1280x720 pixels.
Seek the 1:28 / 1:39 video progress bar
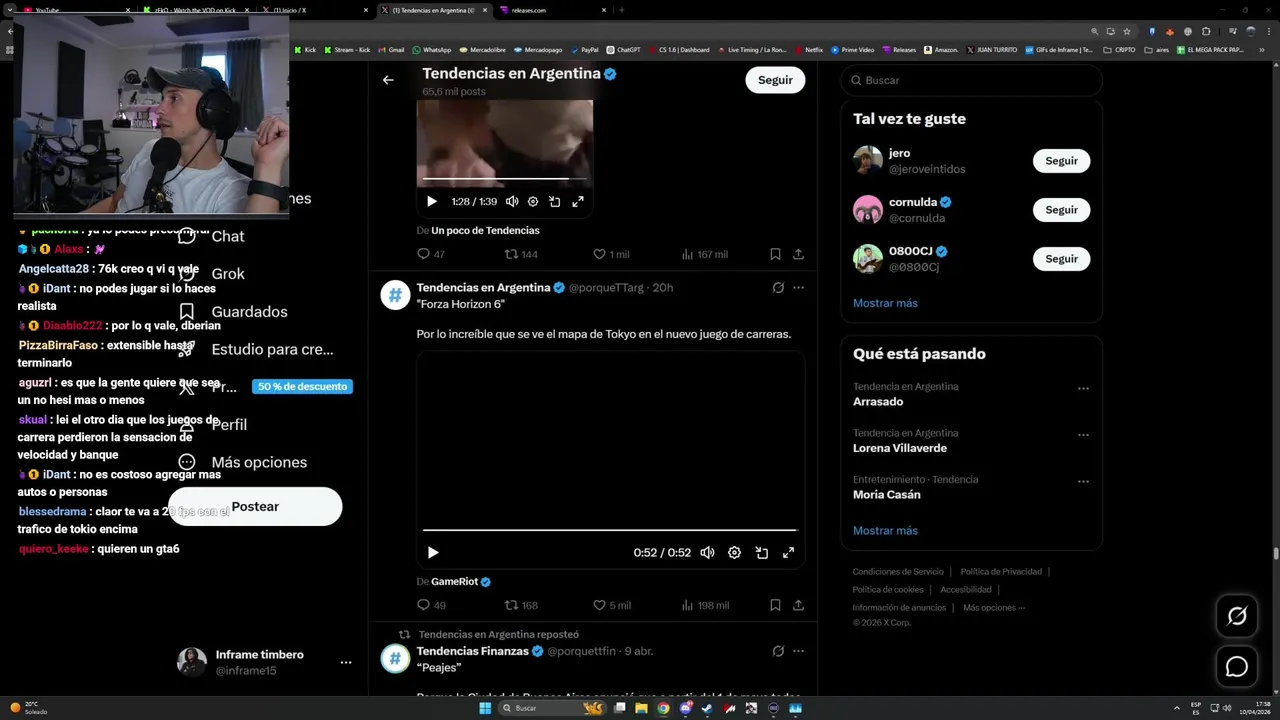coord(504,179)
